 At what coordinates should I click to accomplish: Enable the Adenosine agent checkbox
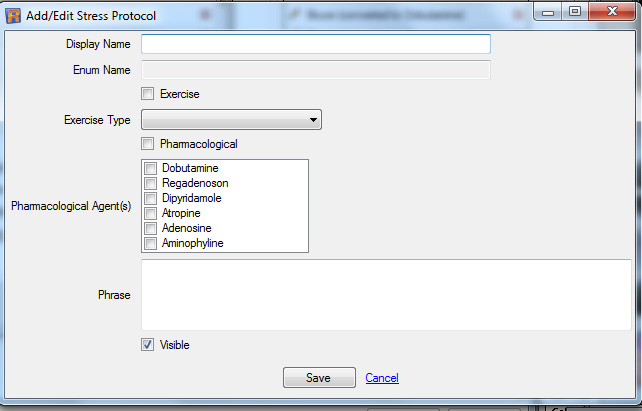coord(151,228)
